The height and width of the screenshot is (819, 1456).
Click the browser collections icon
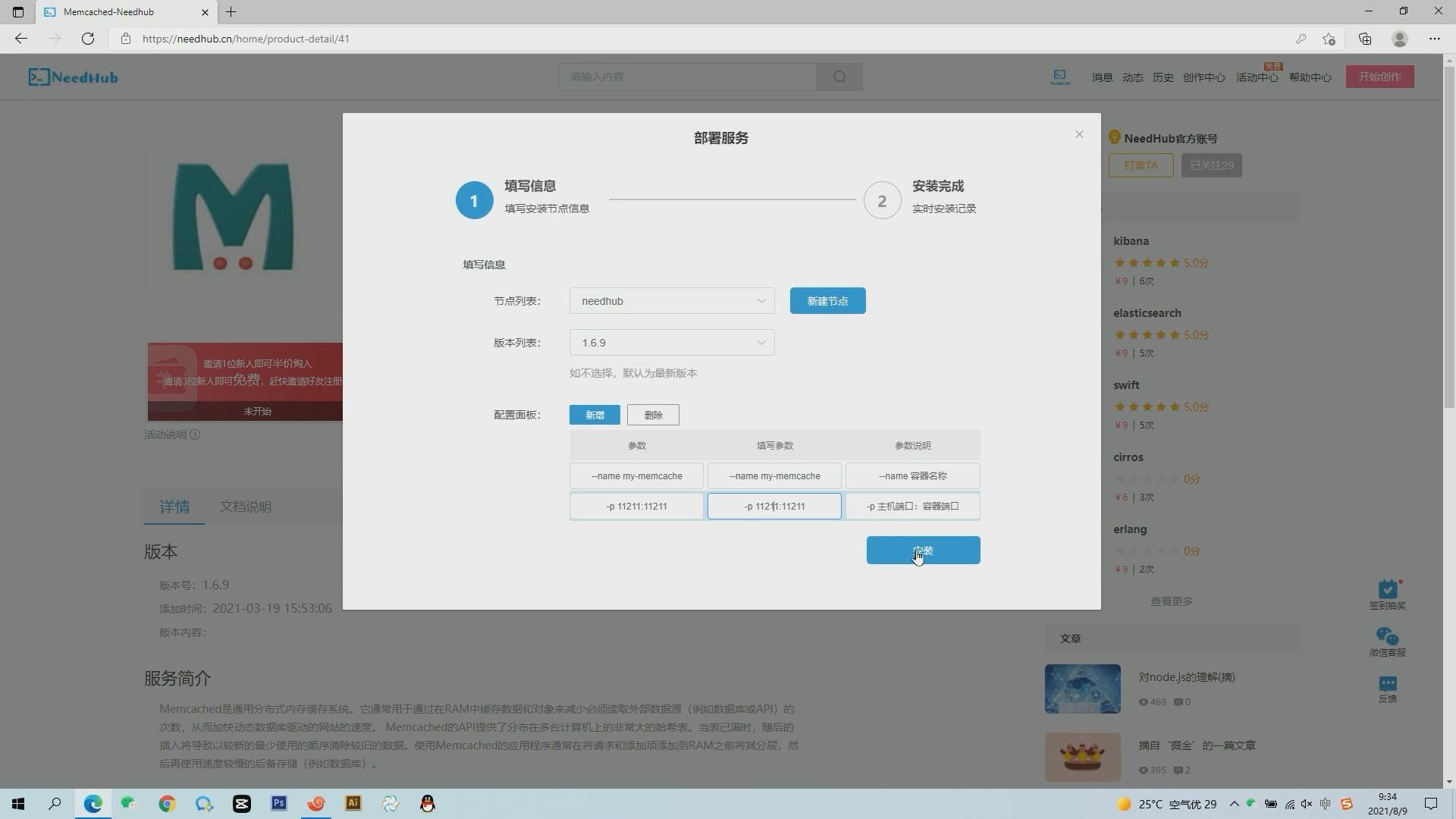pyautogui.click(x=1365, y=39)
